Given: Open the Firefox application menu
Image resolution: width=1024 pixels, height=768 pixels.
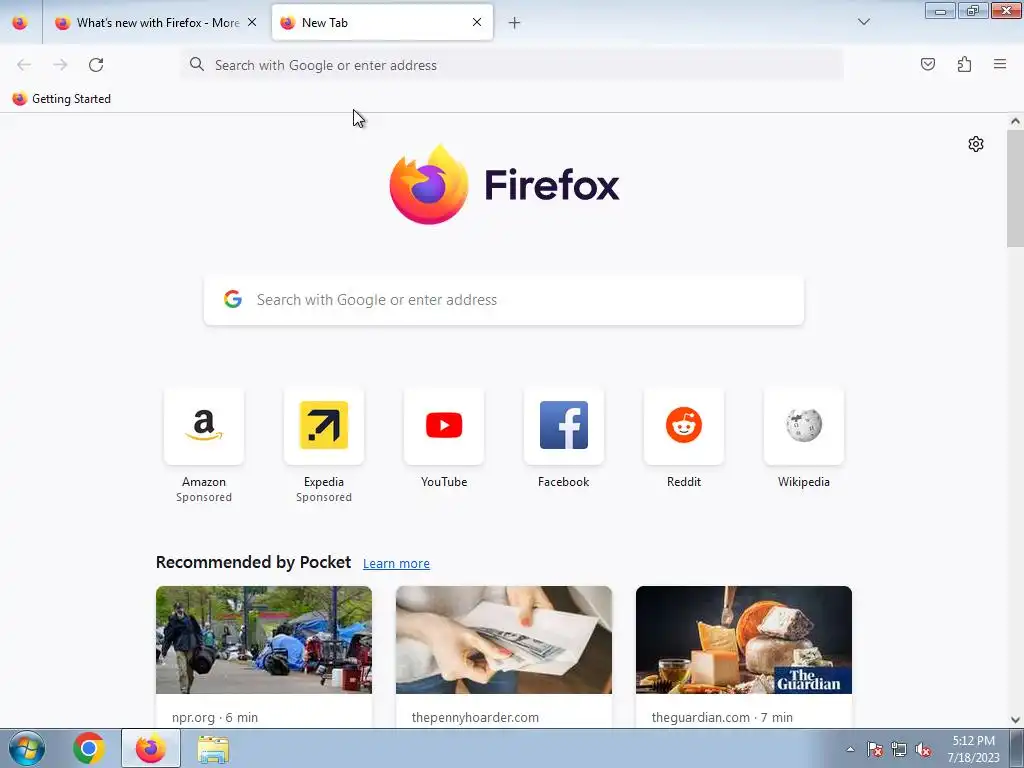Looking at the screenshot, I should point(1000,64).
